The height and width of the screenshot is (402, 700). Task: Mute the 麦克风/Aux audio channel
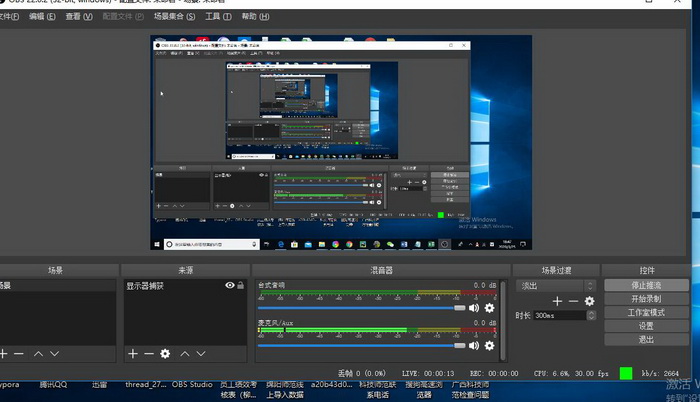[x=474, y=345]
